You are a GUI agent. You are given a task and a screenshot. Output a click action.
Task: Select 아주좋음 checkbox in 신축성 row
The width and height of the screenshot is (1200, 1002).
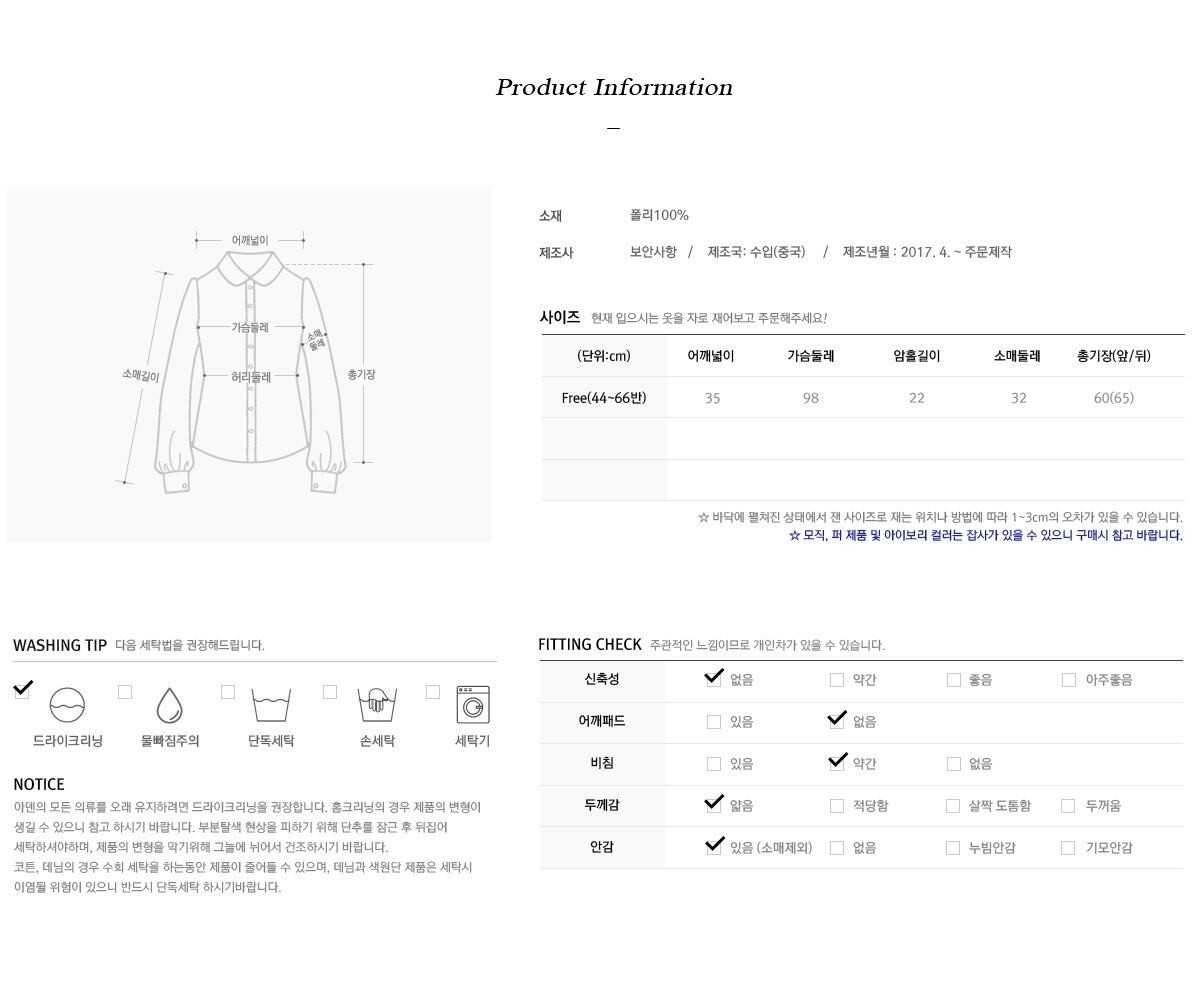(x=1068, y=680)
